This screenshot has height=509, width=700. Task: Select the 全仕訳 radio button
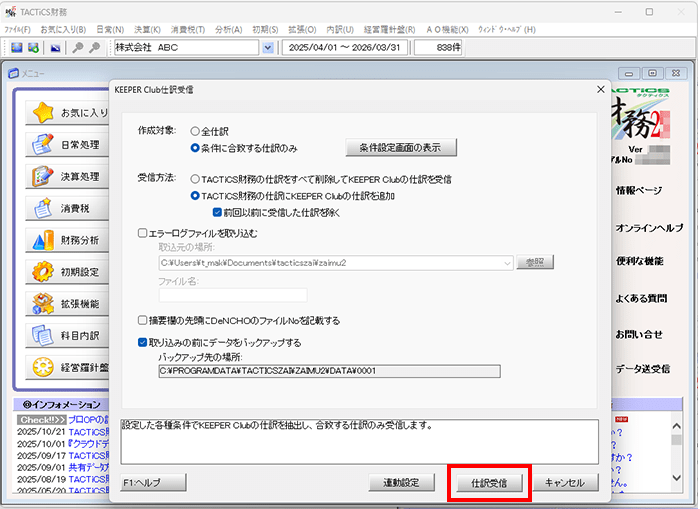tap(195, 131)
